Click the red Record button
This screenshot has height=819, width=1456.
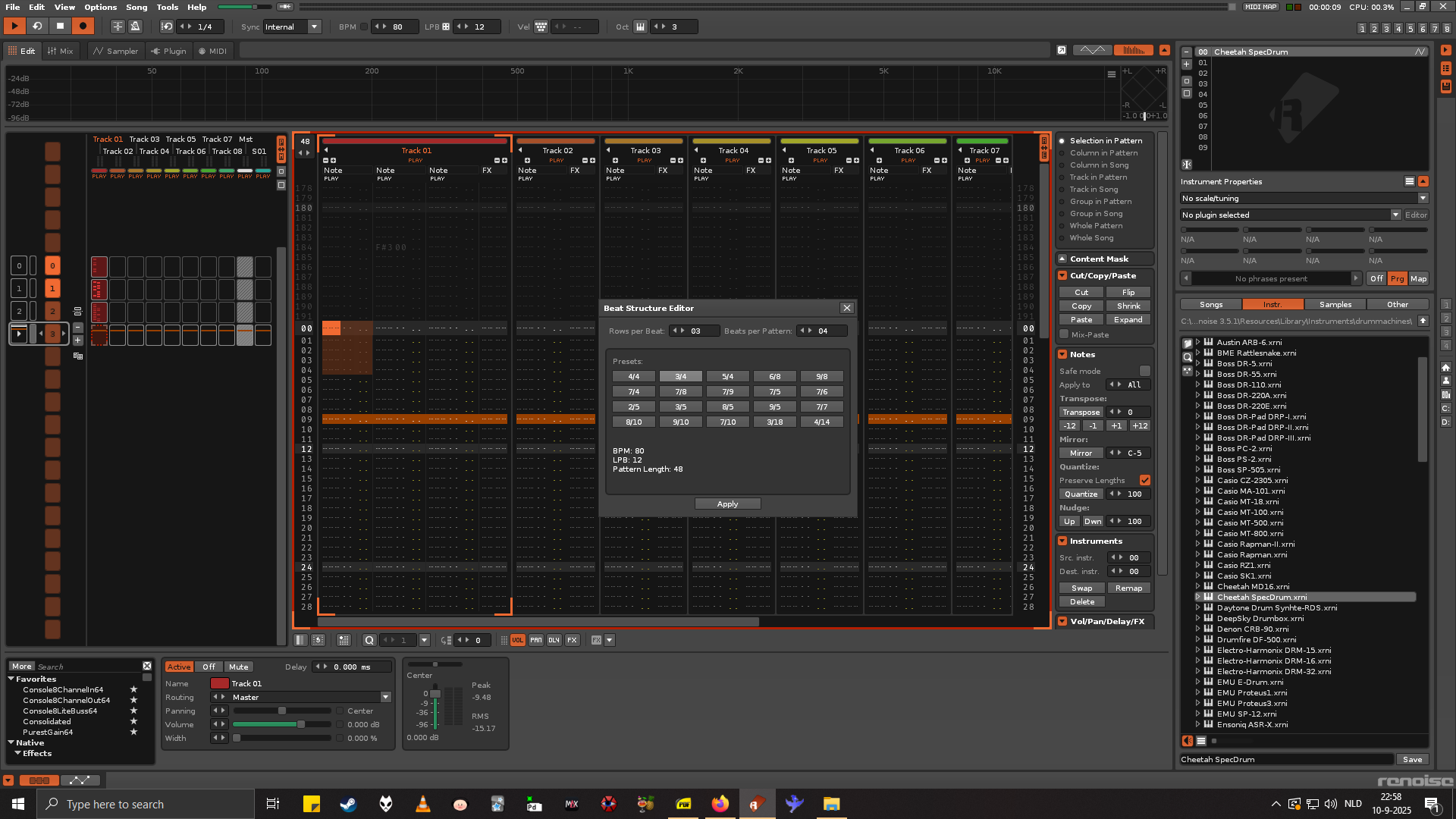(83, 27)
